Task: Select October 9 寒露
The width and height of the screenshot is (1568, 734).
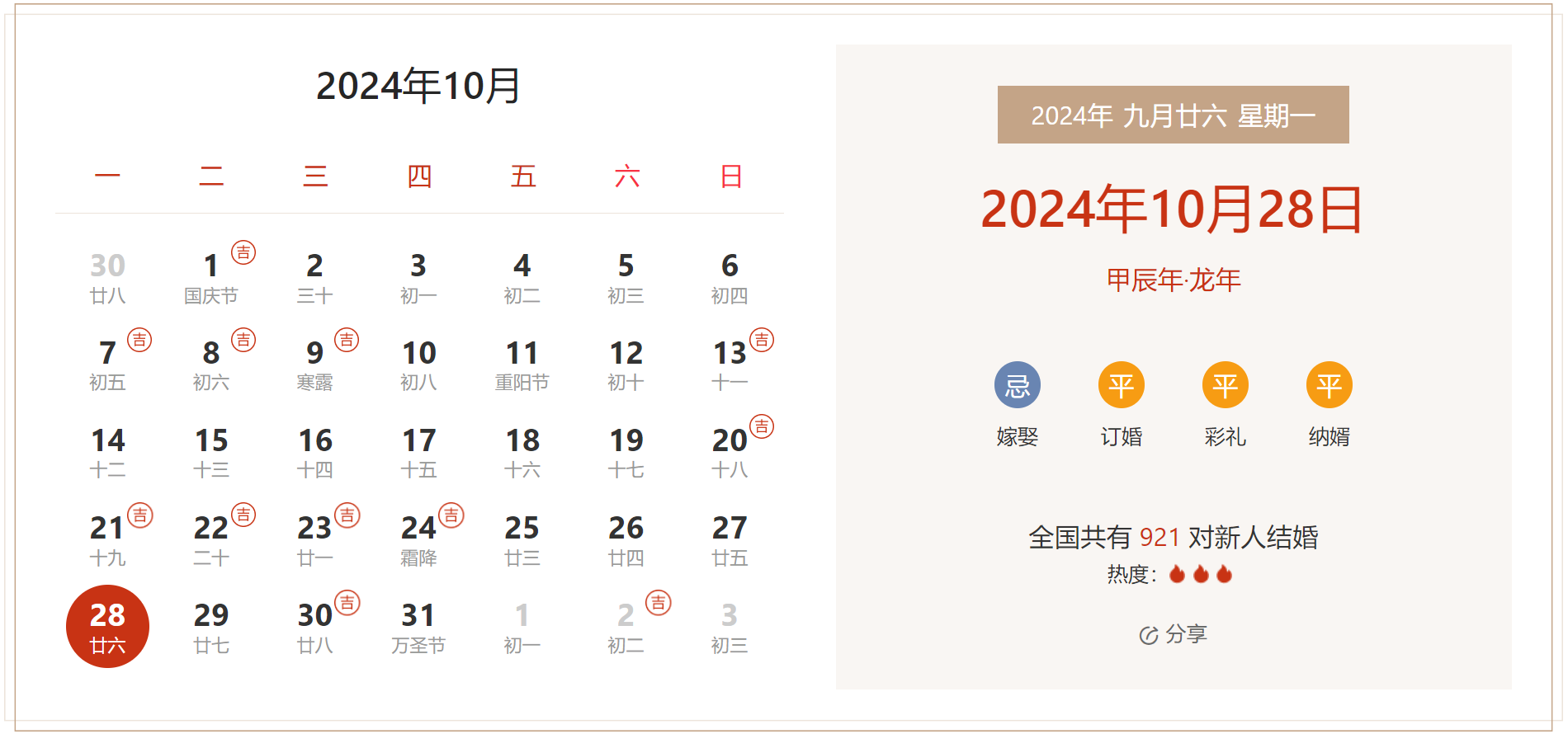Action: click(x=315, y=365)
